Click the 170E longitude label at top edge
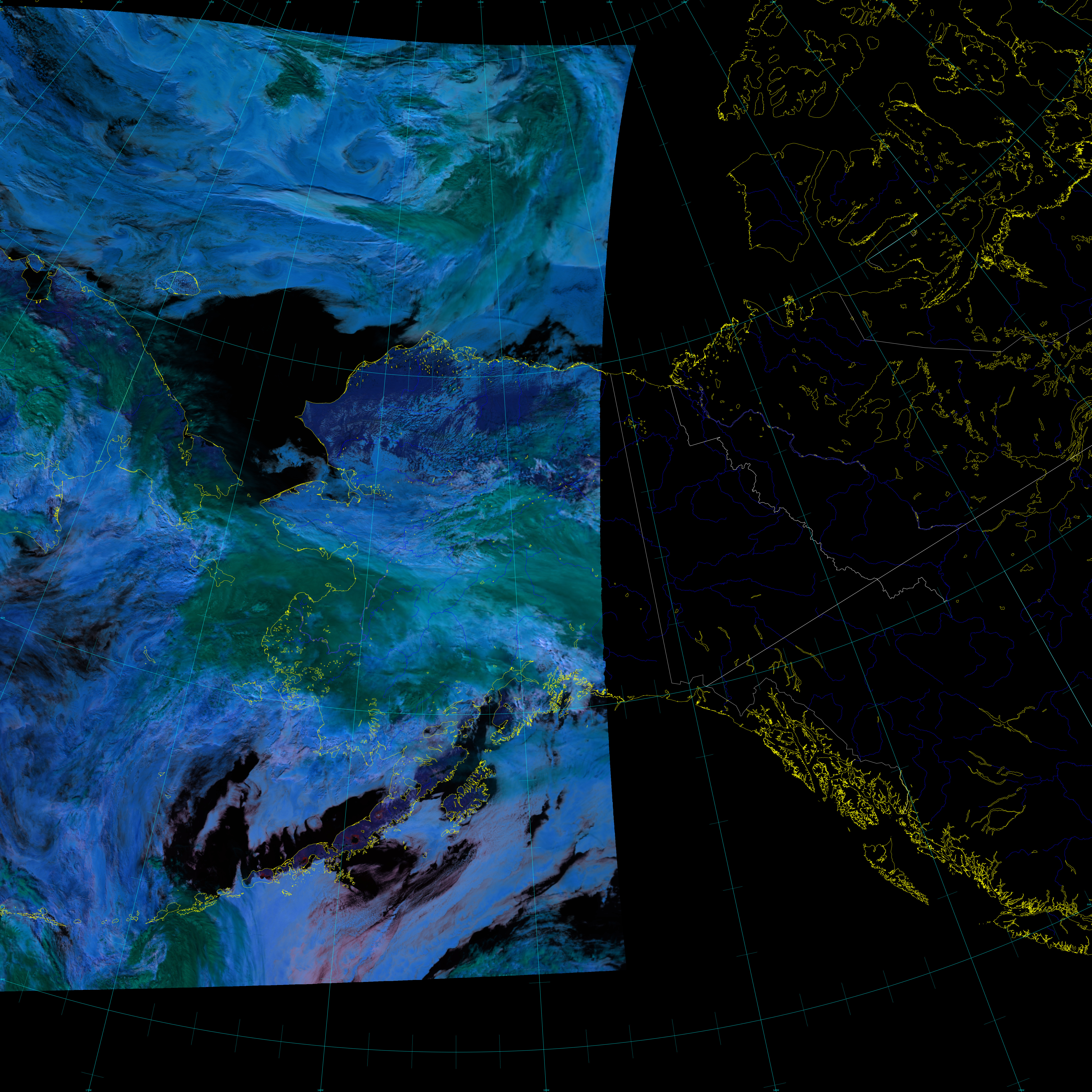 click(211, 2)
